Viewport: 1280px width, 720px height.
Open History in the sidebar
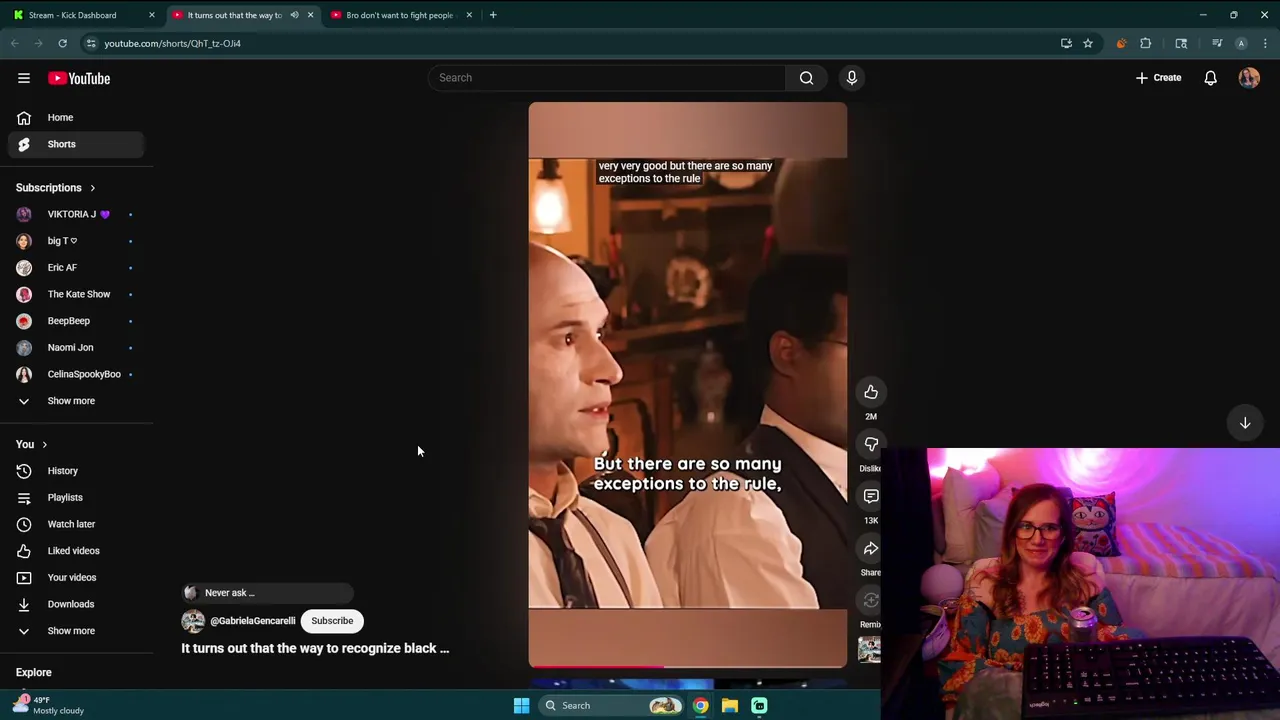coord(77,471)
